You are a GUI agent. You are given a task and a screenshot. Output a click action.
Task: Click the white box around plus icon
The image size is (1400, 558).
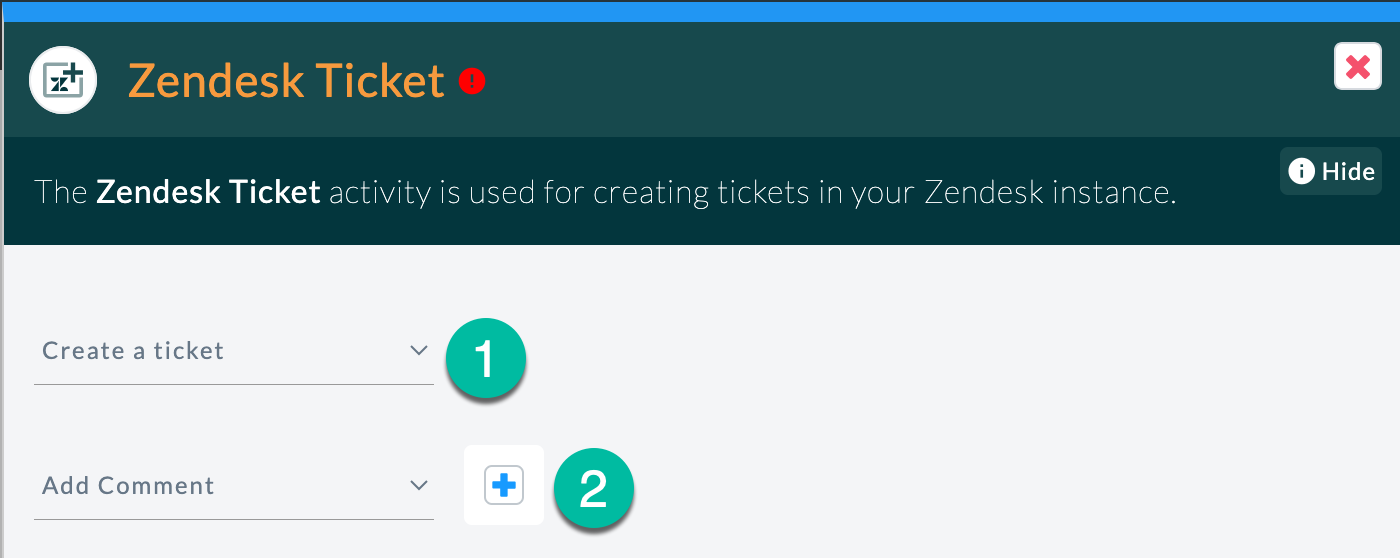[x=504, y=485]
